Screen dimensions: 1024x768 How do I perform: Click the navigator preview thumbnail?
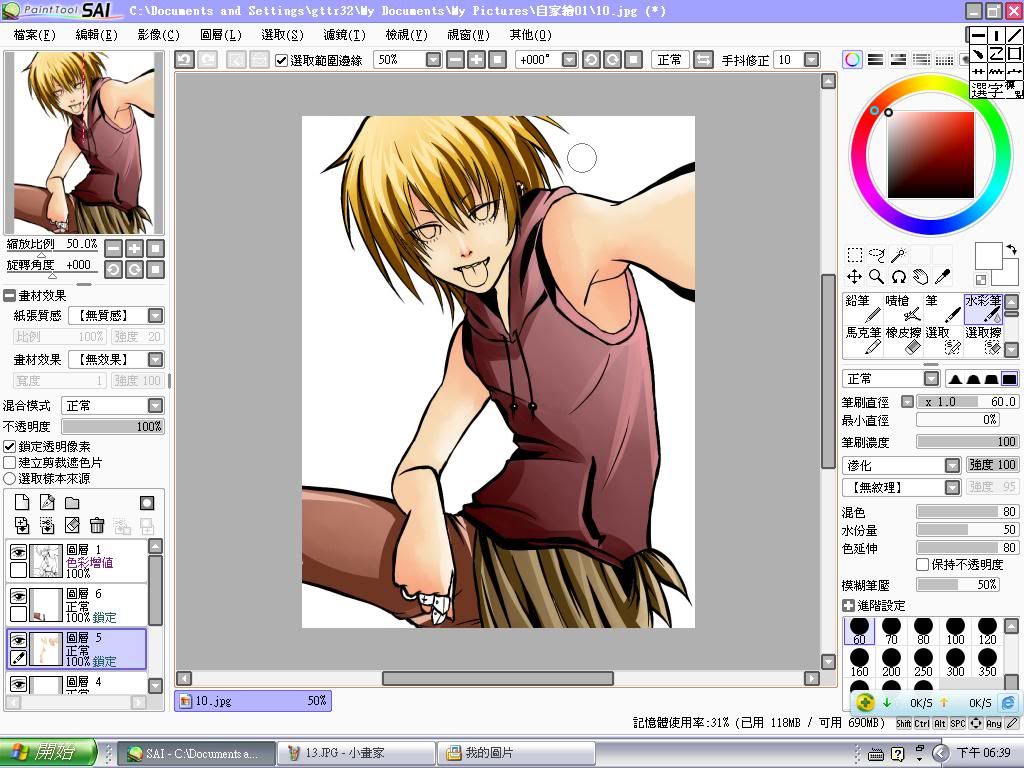pos(84,142)
